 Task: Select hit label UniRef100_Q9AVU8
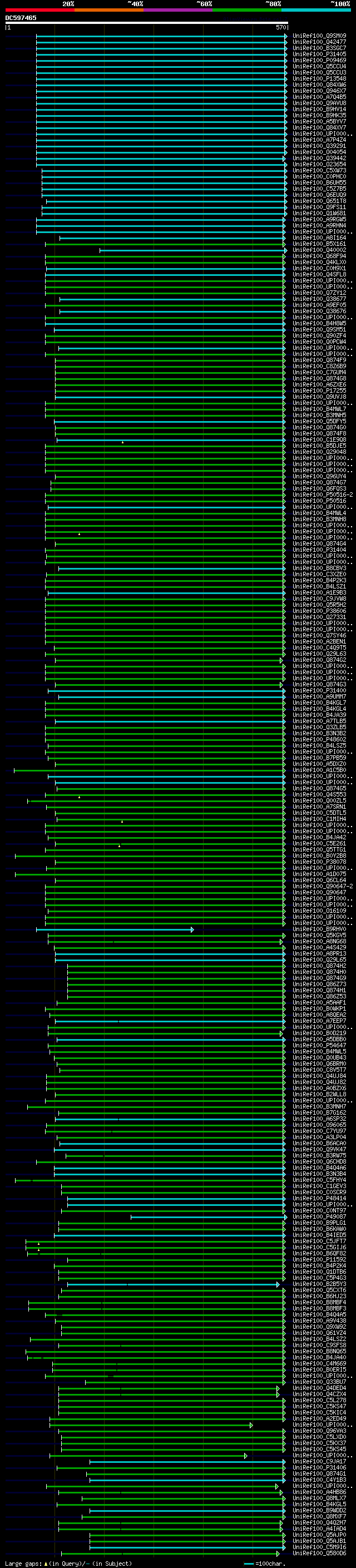point(319,103)
